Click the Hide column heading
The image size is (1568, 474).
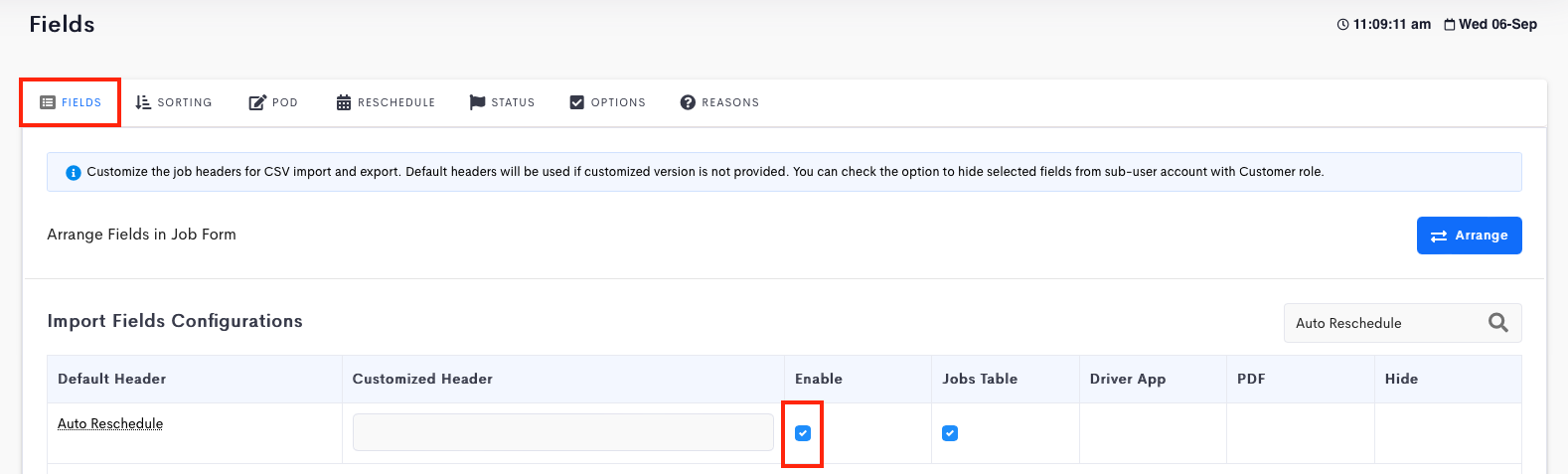coord(1401,379)
